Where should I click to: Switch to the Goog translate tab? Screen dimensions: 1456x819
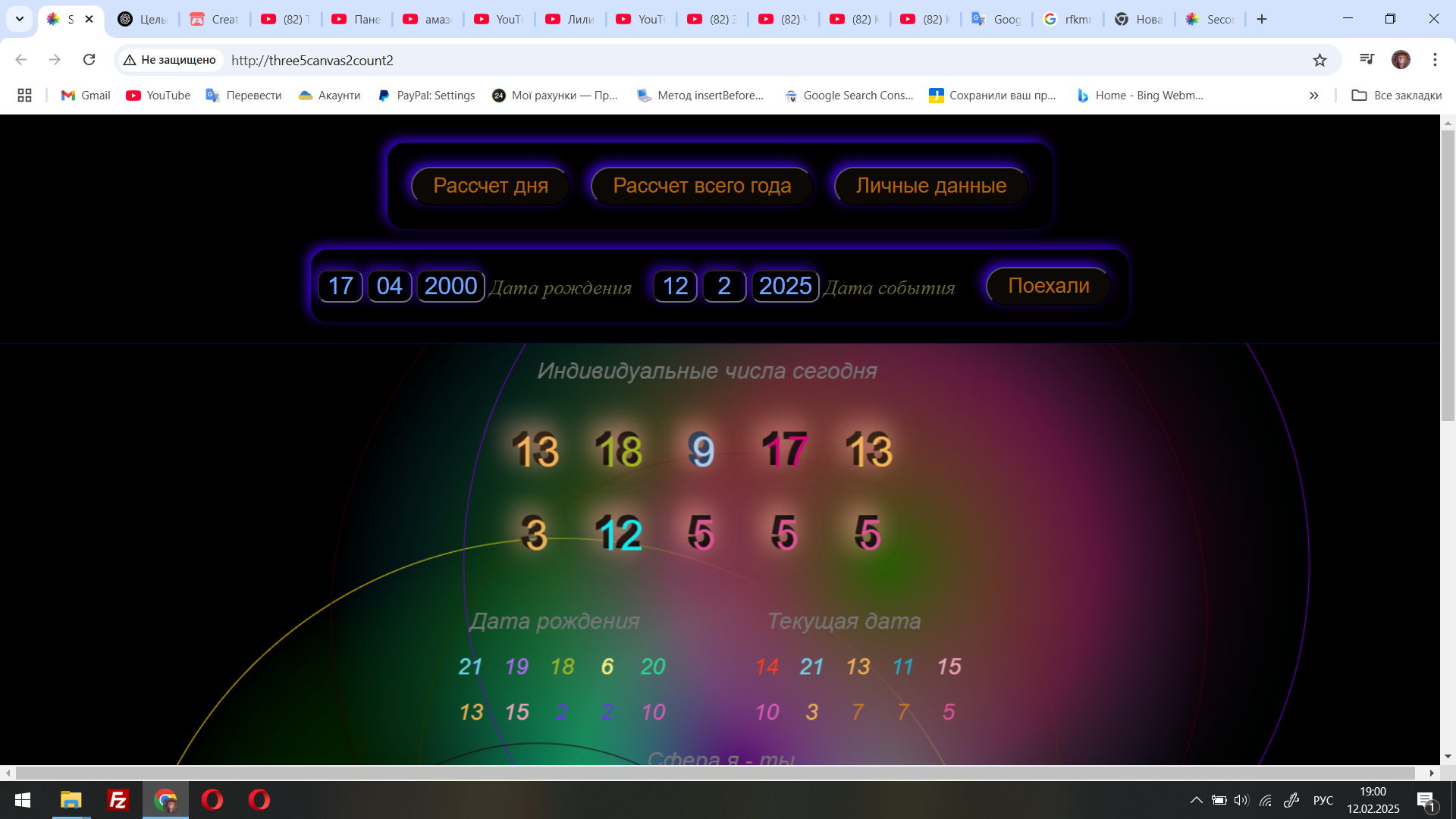coord(998,20)
